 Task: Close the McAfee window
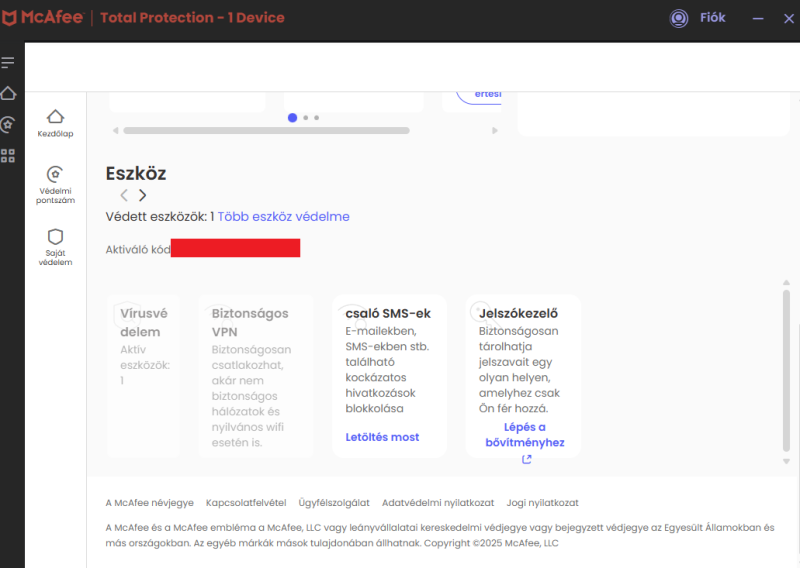pyautogui.click(x=789, y=18)
